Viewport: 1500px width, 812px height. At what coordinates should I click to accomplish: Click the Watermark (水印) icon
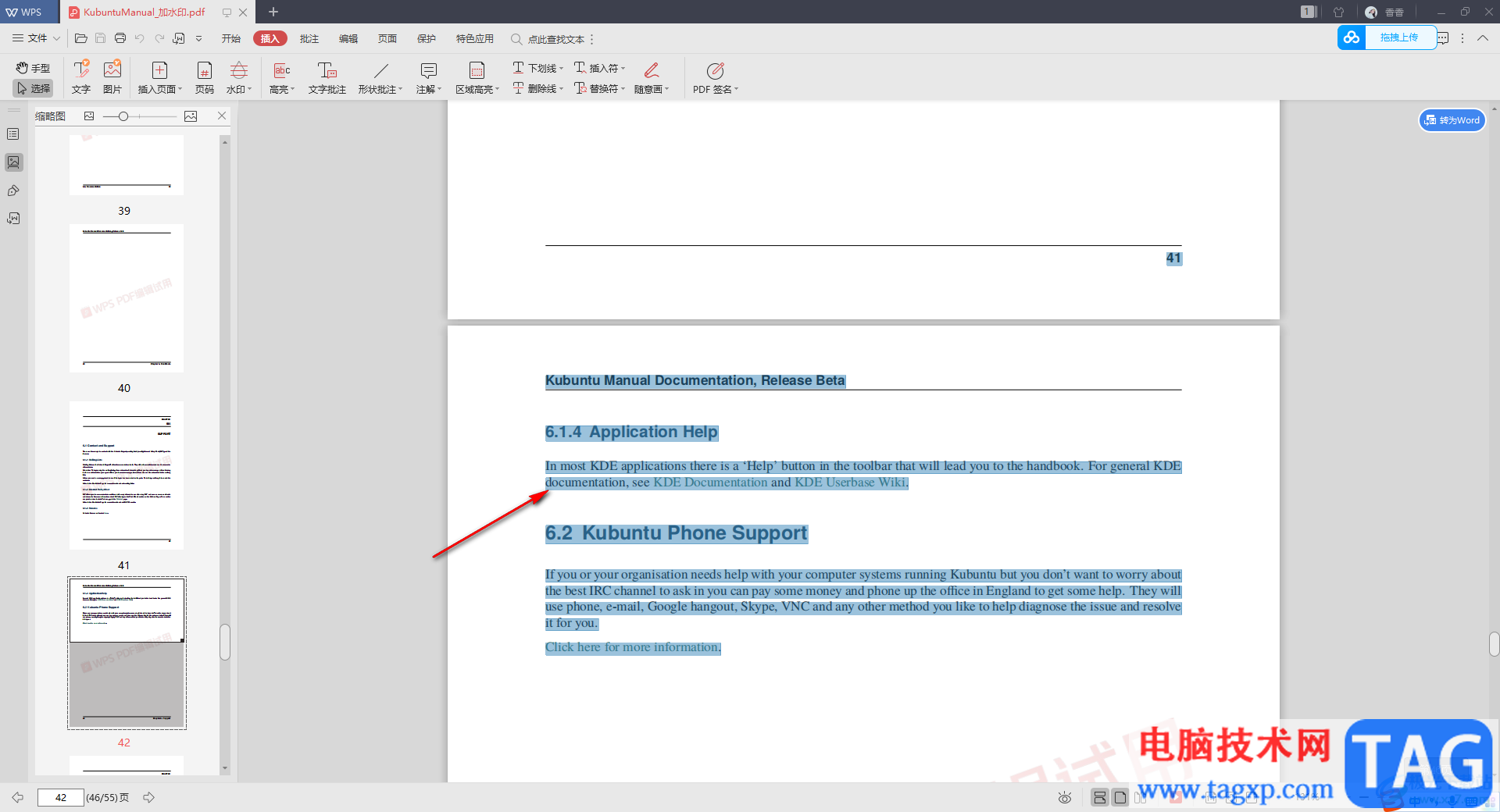(238, 70)
